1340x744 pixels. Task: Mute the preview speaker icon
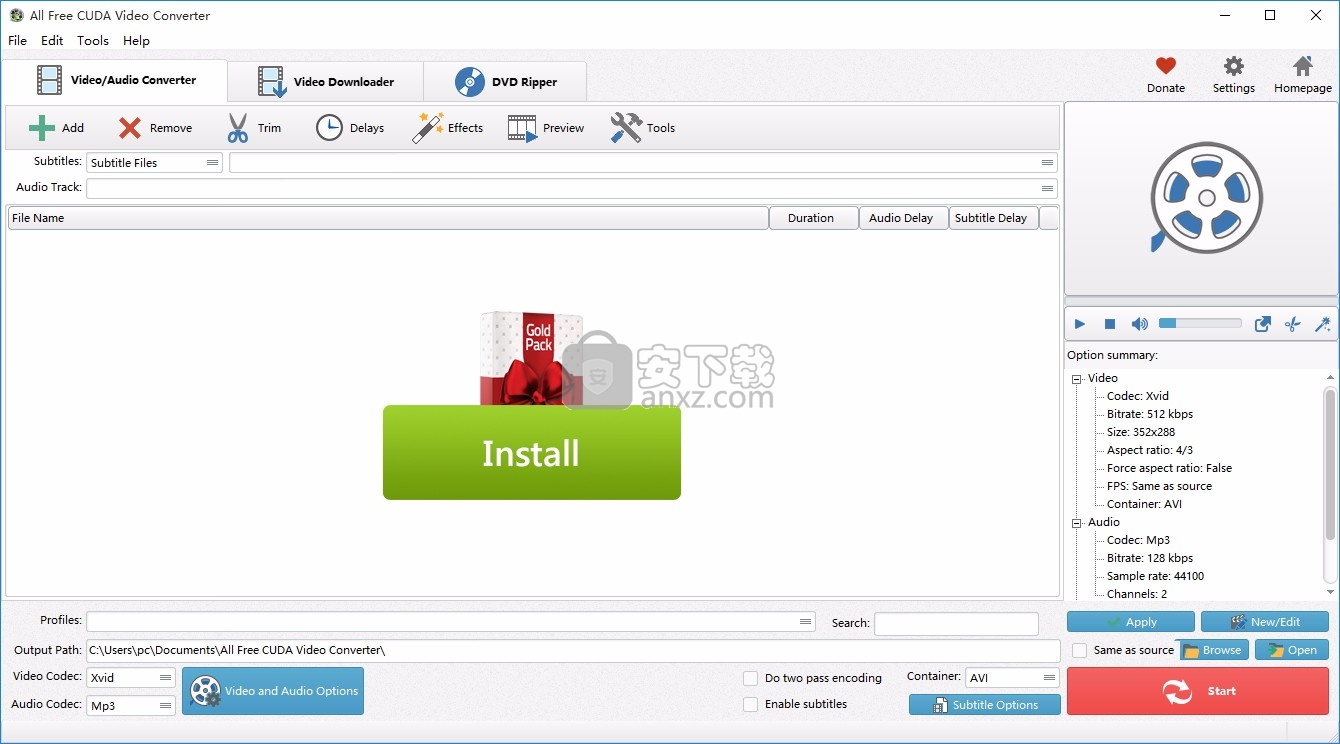click(x=1139, y=324)
